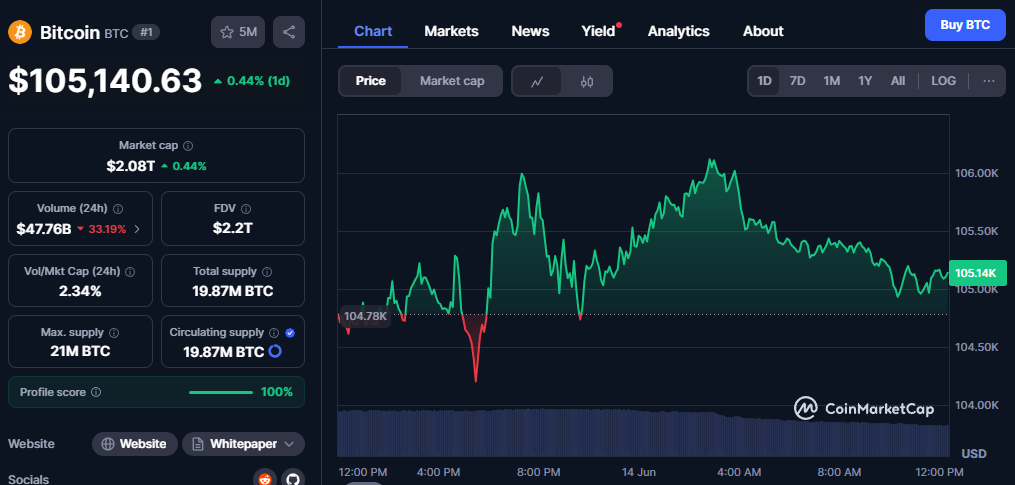Image resolution: width=1015 pixels, height=485 pixels.
Task: Open GitHub social link icon
Action: pos(293,479)
